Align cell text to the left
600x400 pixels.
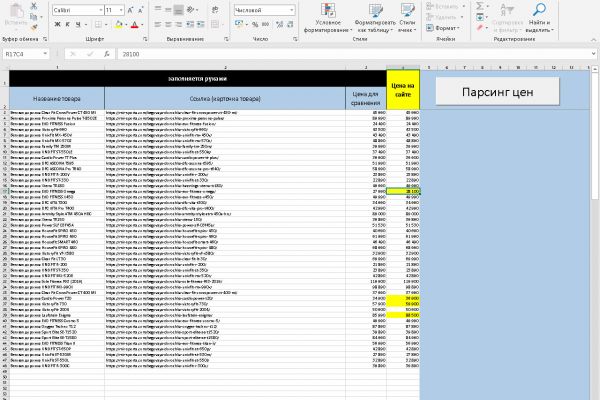click(x=158, y=24)
